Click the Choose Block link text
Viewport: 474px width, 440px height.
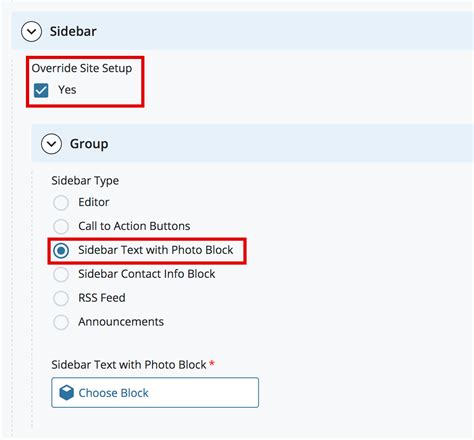click(x=113, y=393)
